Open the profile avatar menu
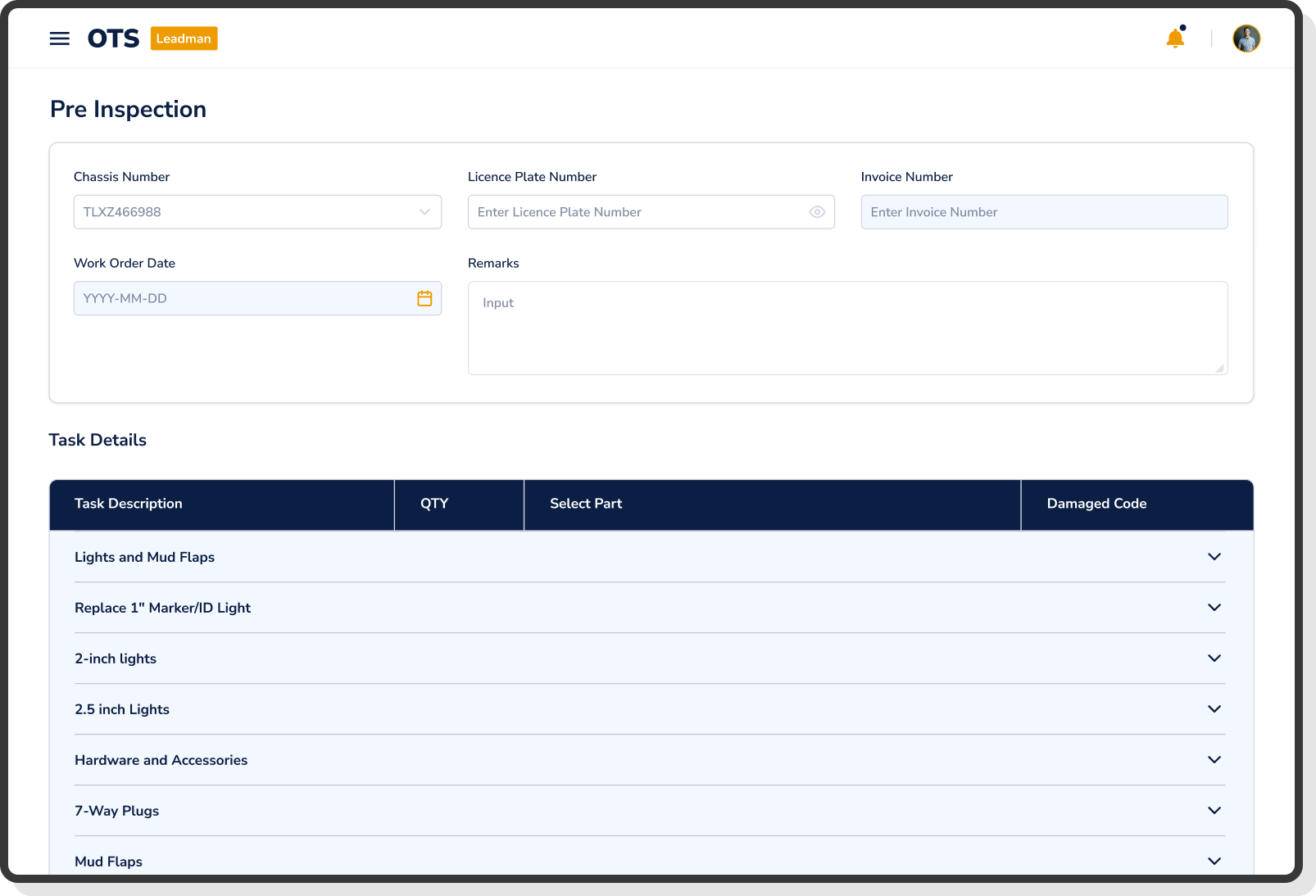The image size is (1316, 896). [1246, 38]
